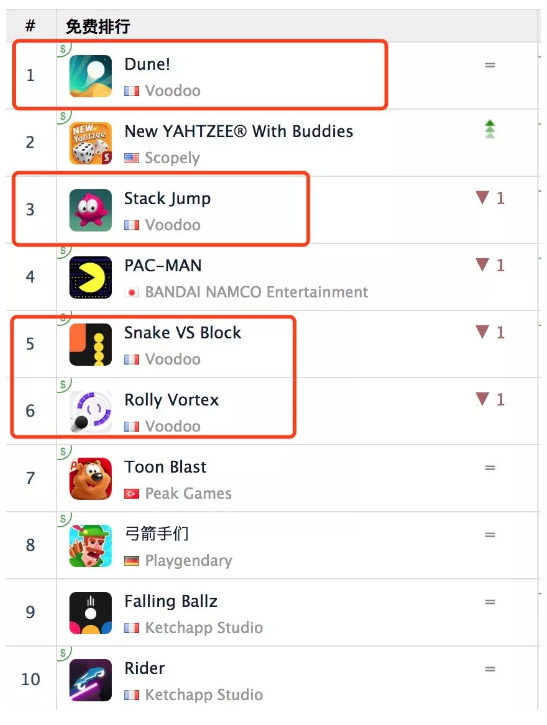Click the Ketchapp Studio link under Rider
547x725 pixels.
coord(203,694)
